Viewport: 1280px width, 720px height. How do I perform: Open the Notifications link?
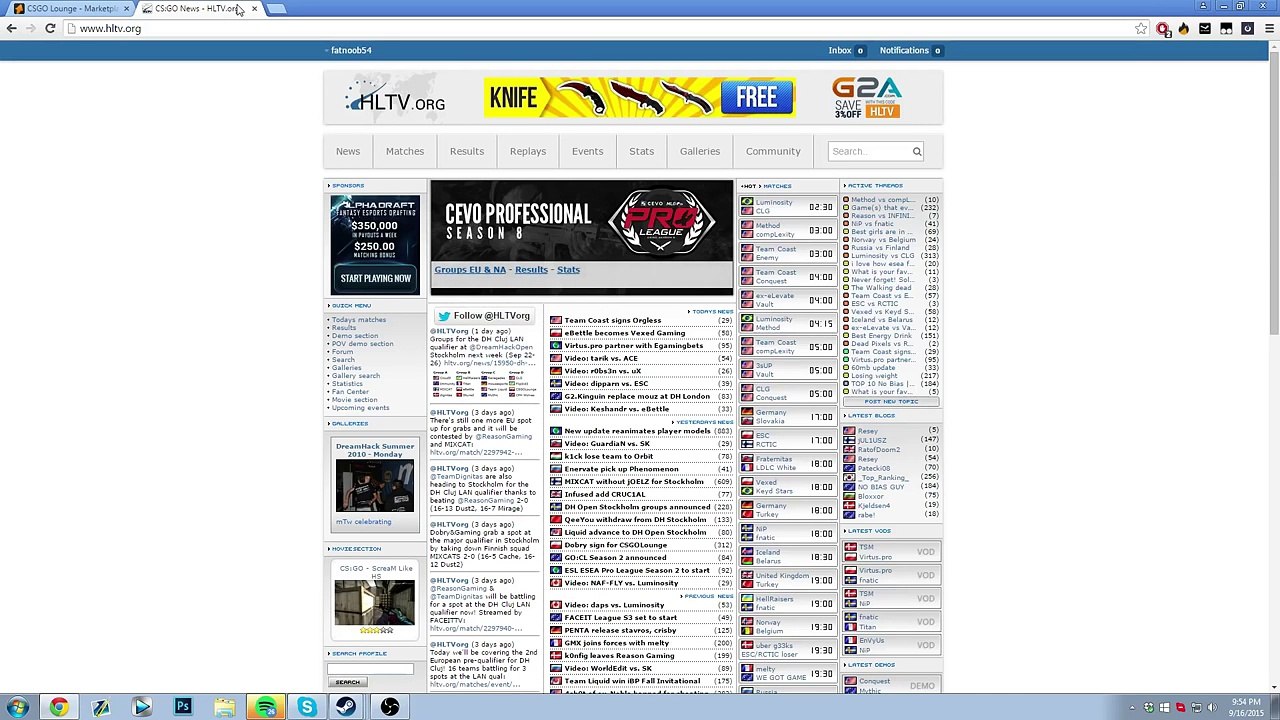click(904, 51)
